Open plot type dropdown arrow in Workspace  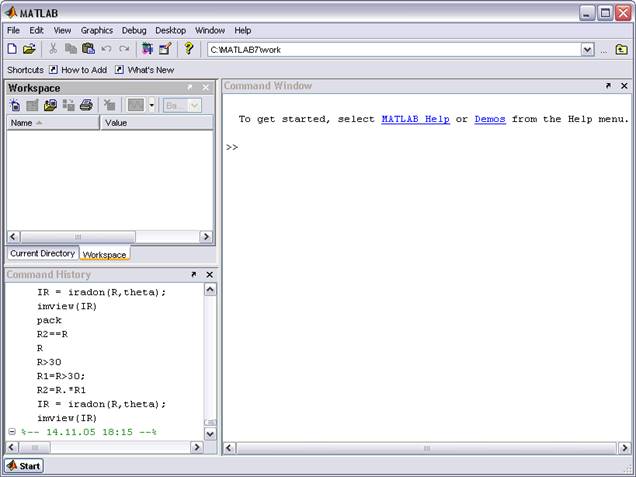coord(151,105)
